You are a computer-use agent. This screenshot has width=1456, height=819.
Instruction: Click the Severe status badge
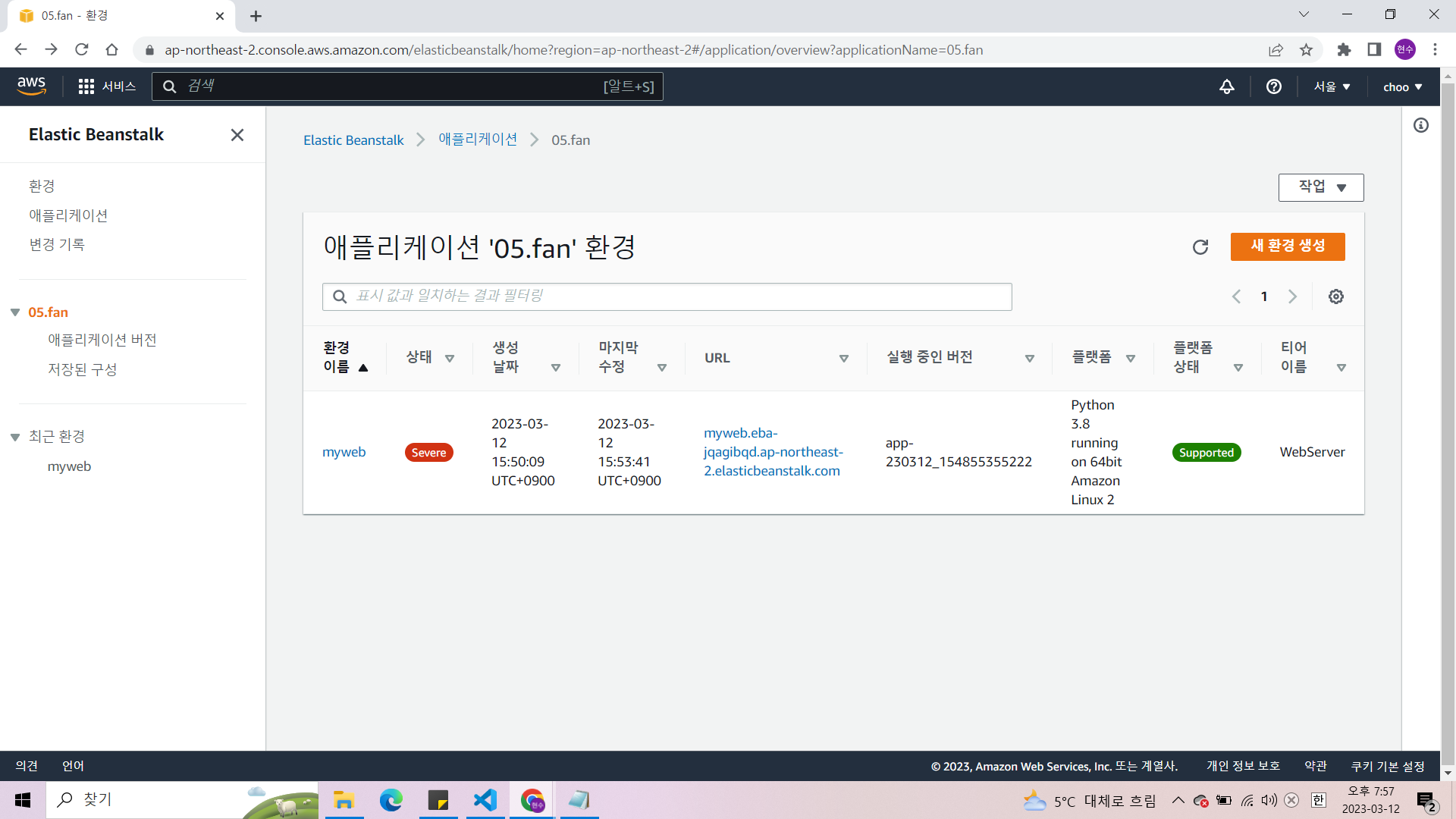coord(428,453)
